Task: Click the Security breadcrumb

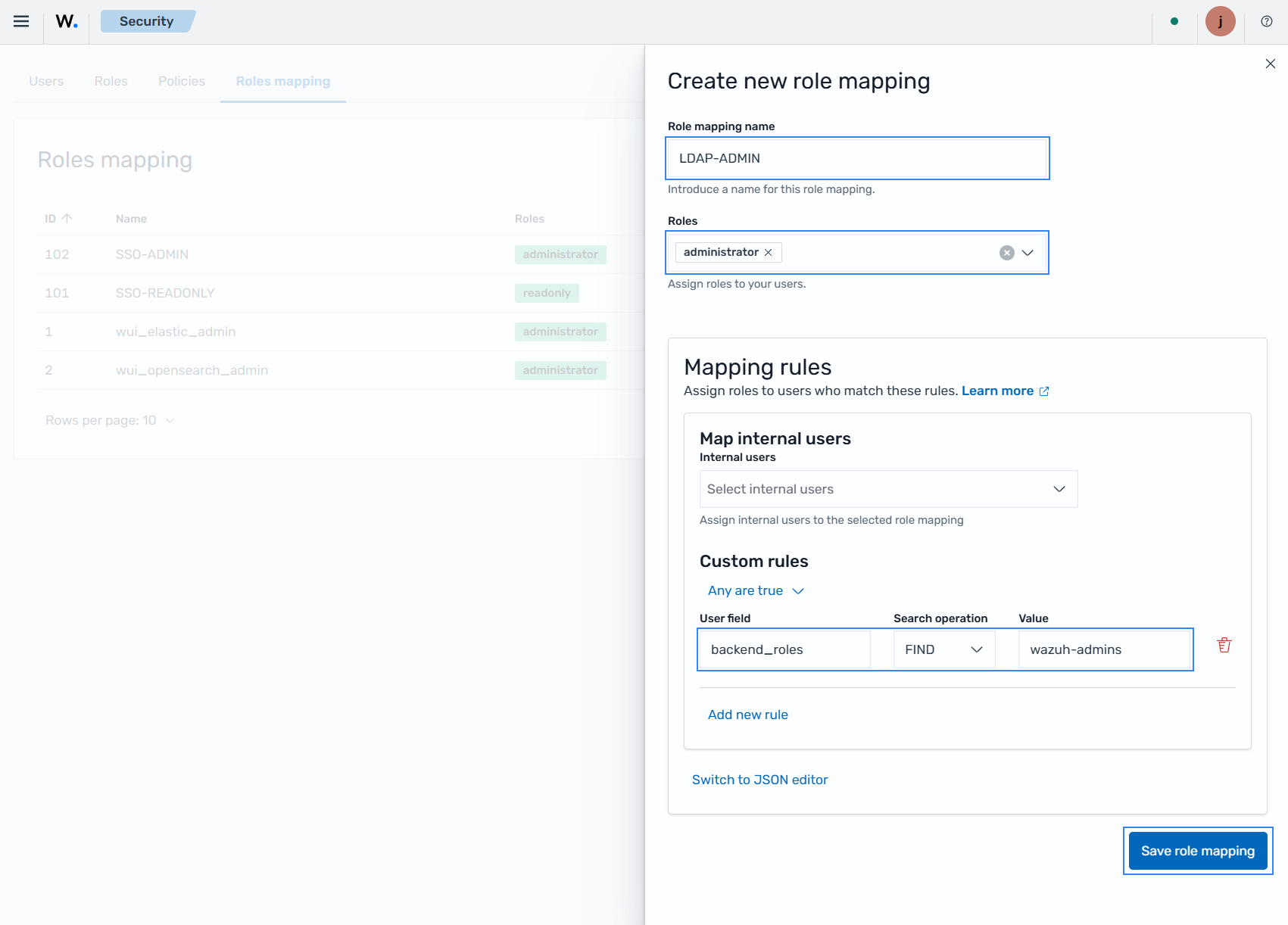Action: pyautogui.click(x=147, y=21)
